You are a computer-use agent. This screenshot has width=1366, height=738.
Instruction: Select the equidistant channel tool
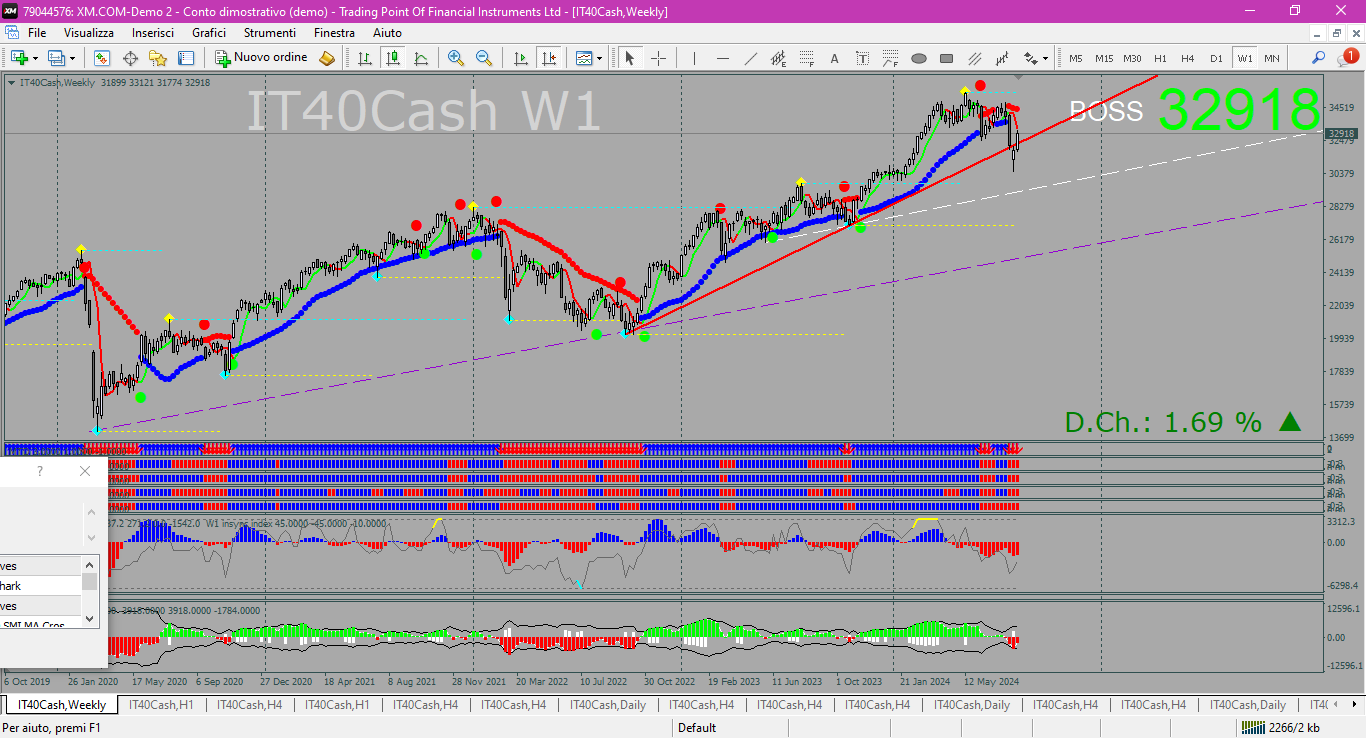click(x=778, y=58)
